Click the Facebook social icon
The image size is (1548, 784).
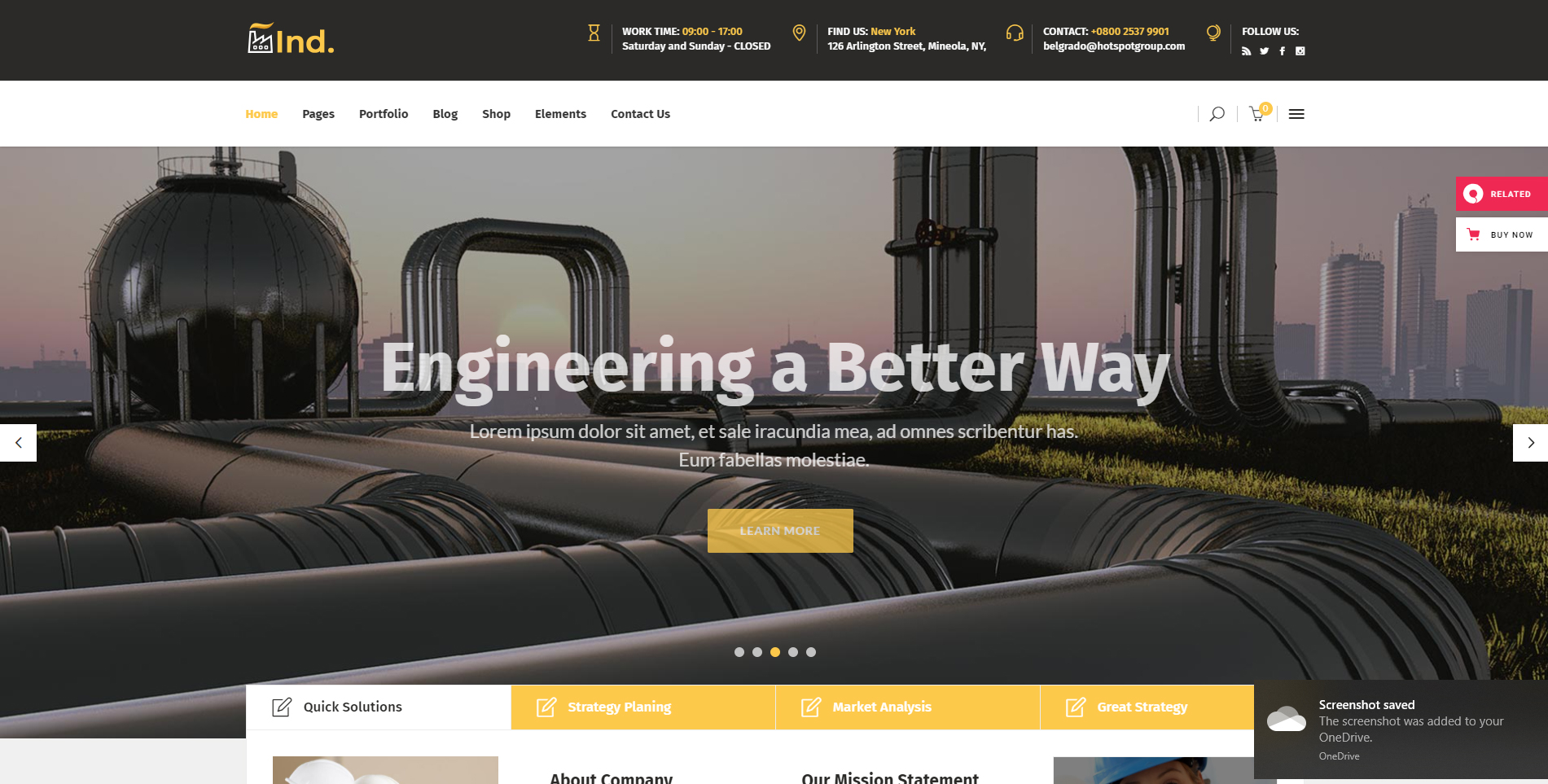(1282, 51)
